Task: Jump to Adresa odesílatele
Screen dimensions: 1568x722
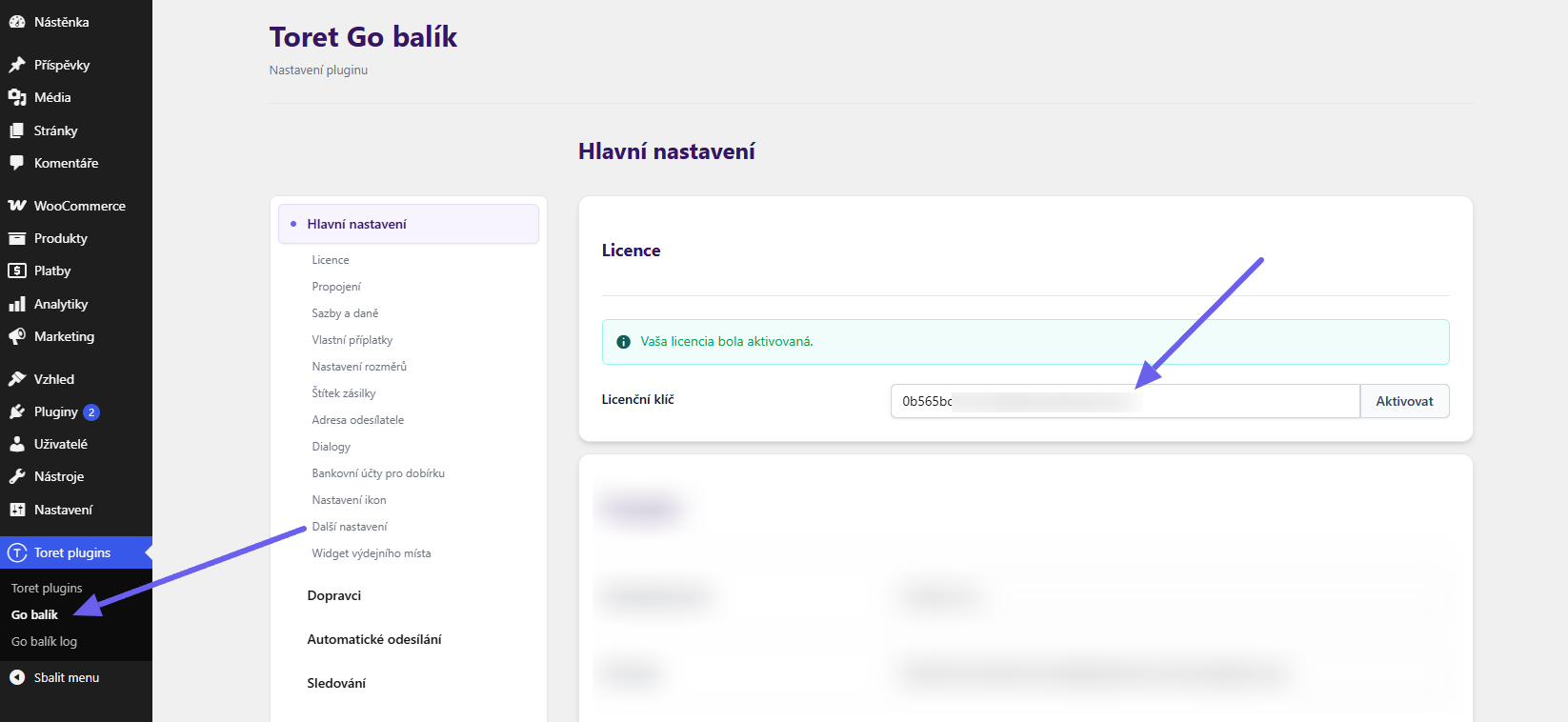Action: tap(358, 420)
